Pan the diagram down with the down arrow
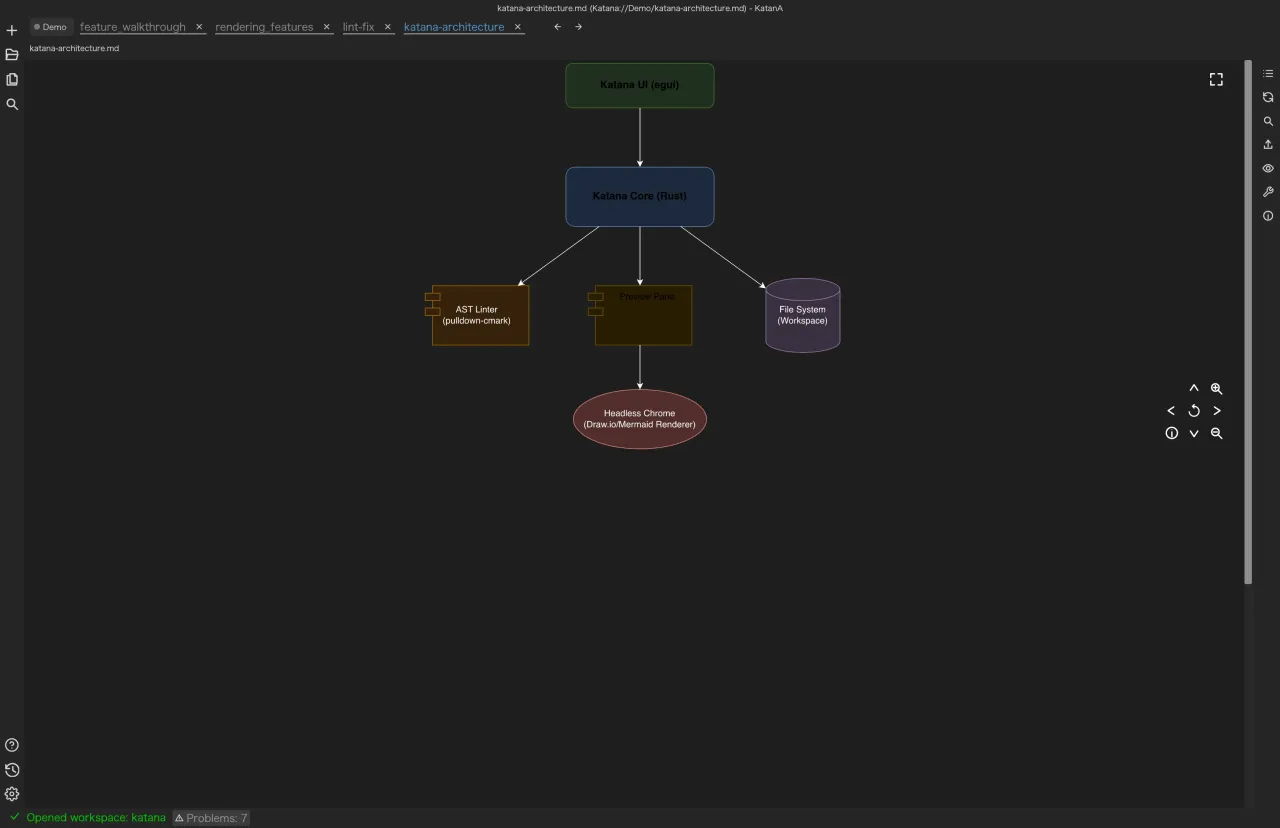This screenshot has height=828, width=1280. pos(1194,434)
